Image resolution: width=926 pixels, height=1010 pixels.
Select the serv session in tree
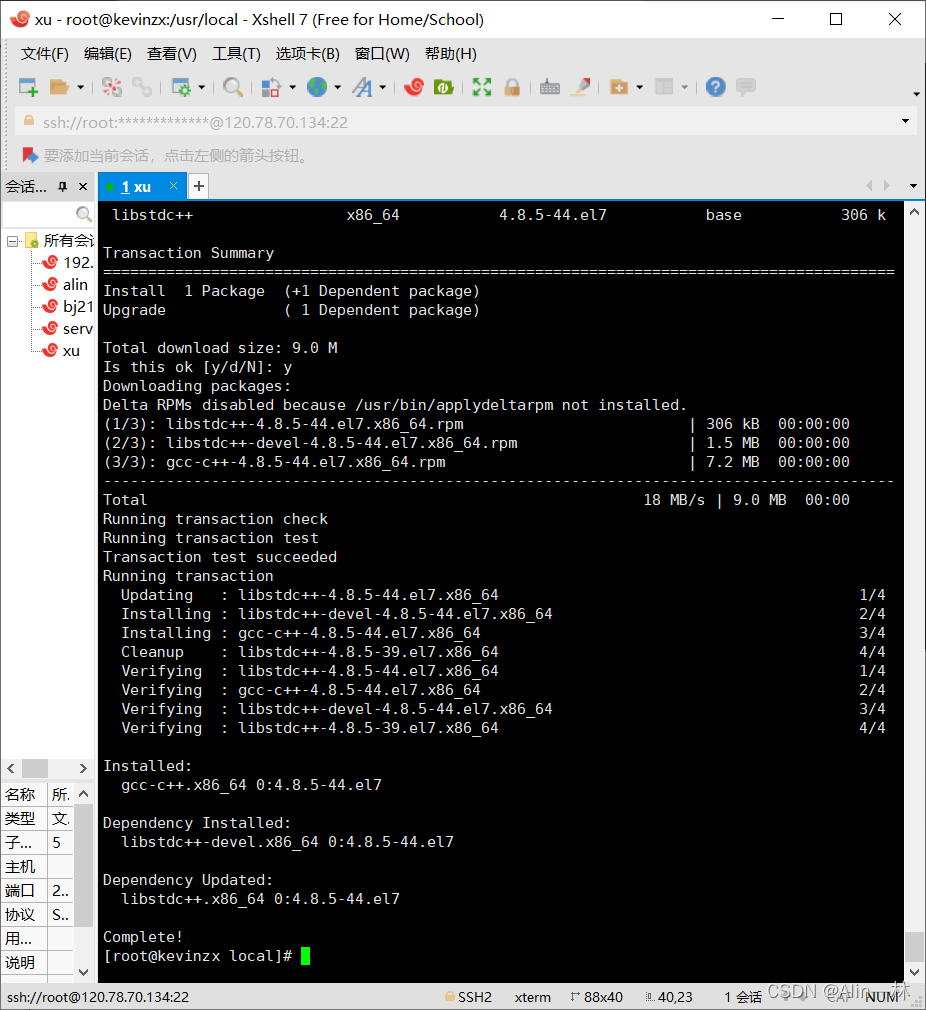pos(68,329)
